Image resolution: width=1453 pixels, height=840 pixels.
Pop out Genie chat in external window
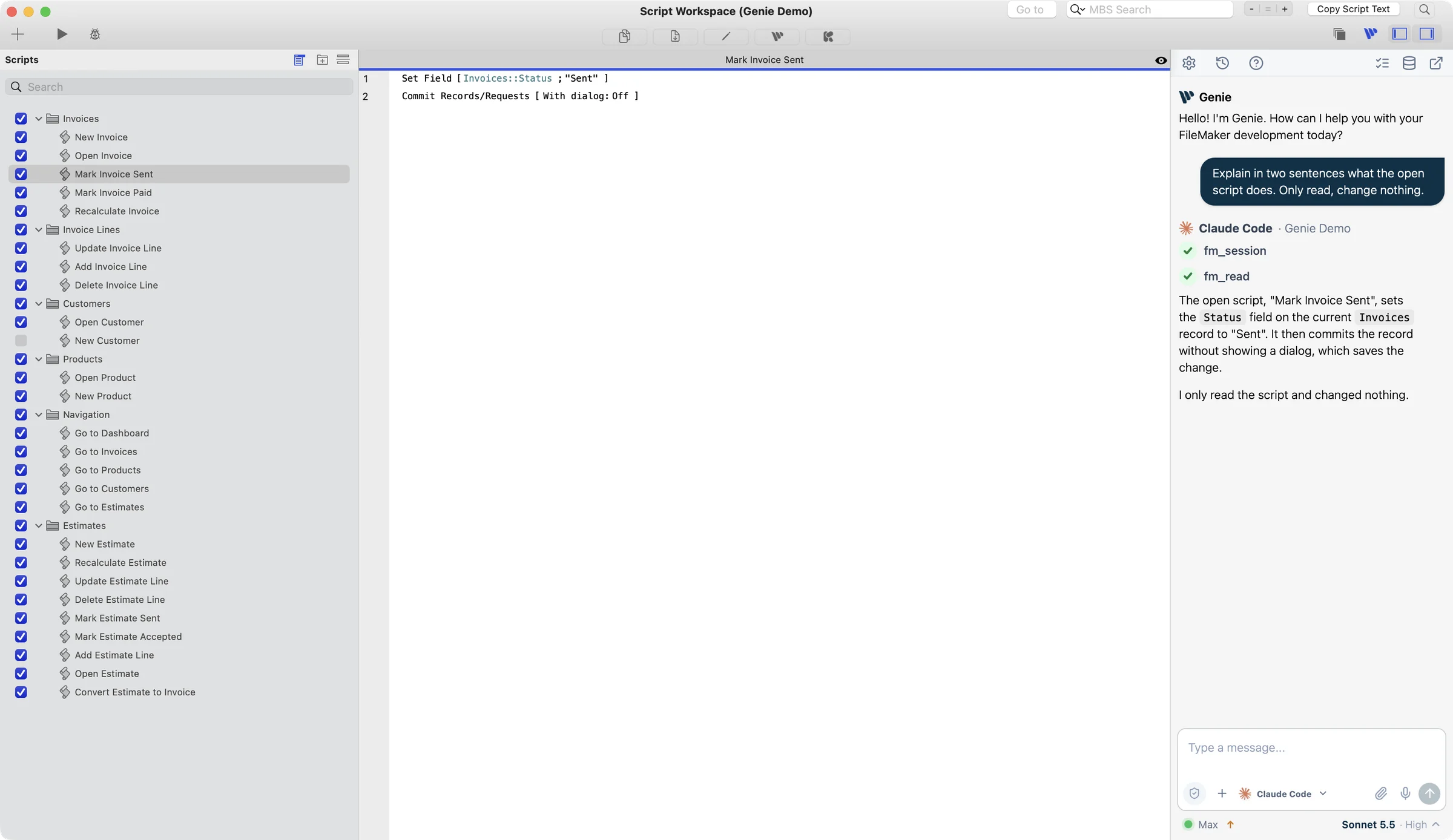click(1436, 63)
